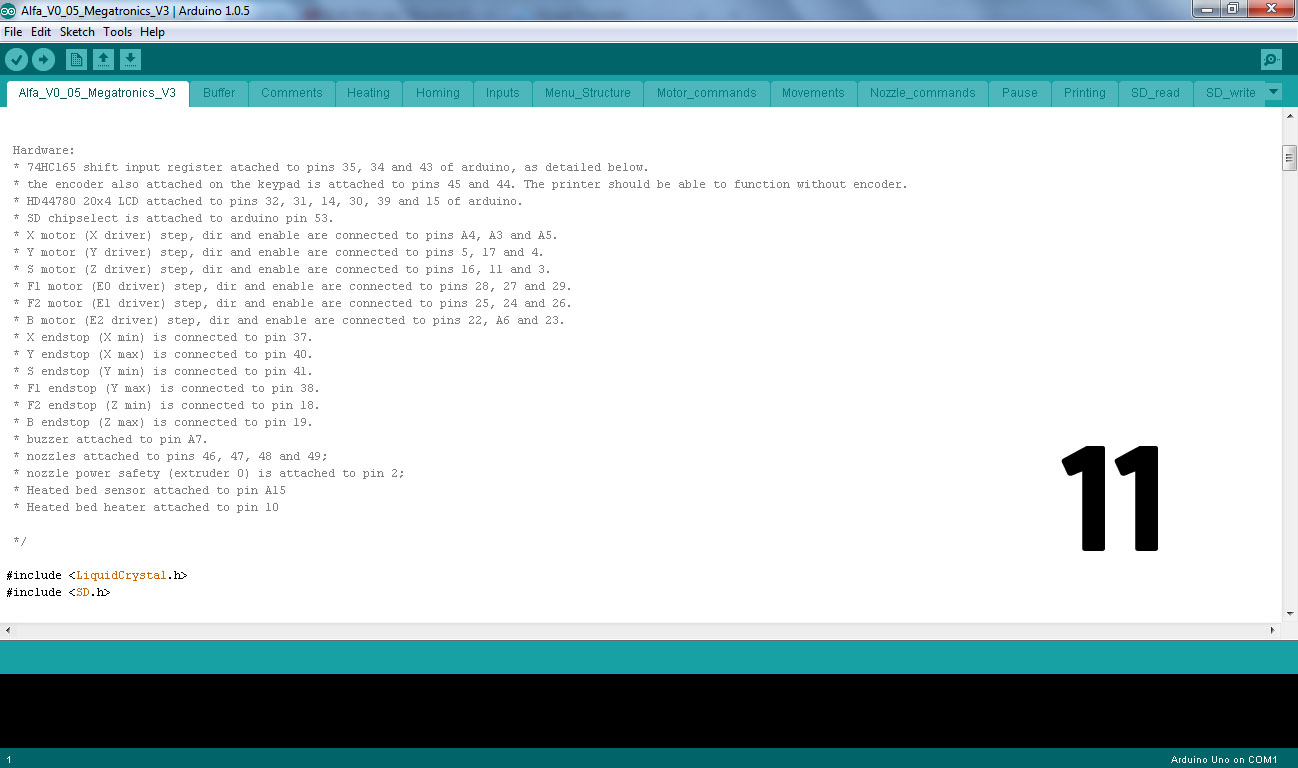This screenshot has width=1298, height=768.
Task: Click the #include SD.h line
Action: click(x=58, y=592)
